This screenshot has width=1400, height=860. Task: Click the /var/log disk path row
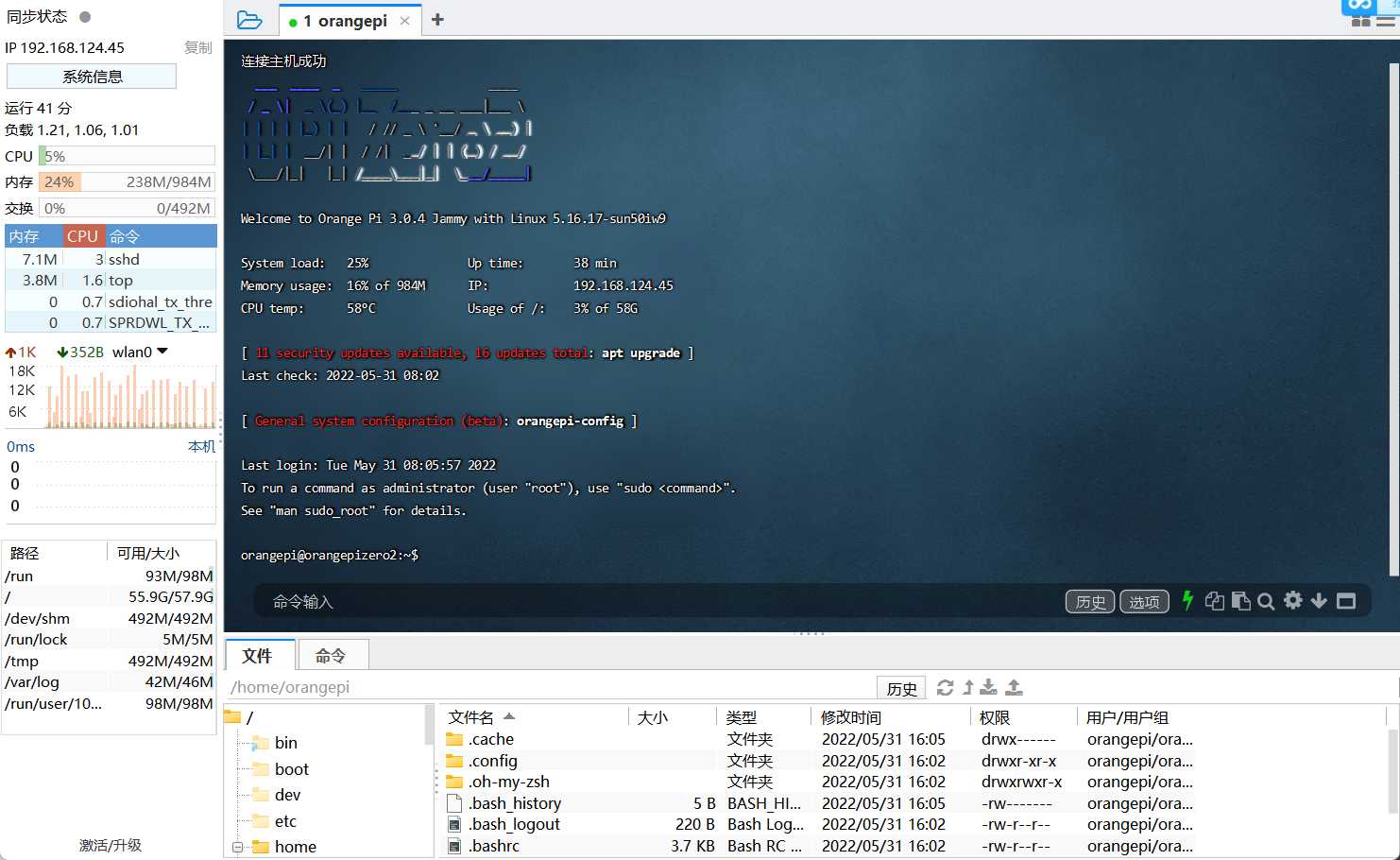(109, 681)
